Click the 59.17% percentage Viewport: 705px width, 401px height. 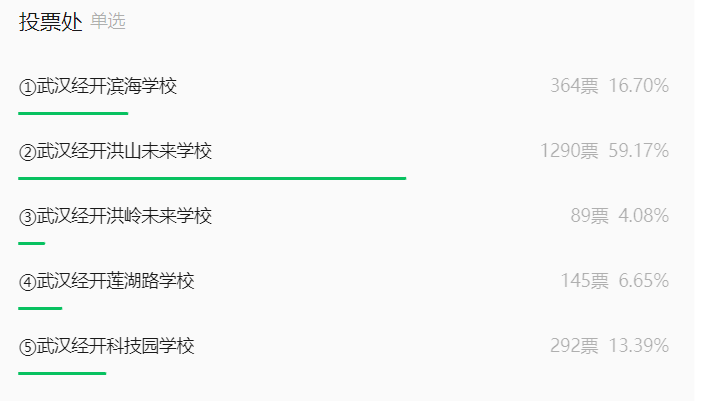click(x=638, y=151)
